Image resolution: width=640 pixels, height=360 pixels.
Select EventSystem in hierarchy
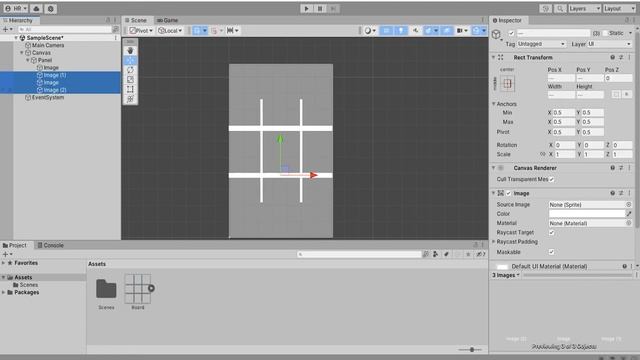click(x=48, y=98)
